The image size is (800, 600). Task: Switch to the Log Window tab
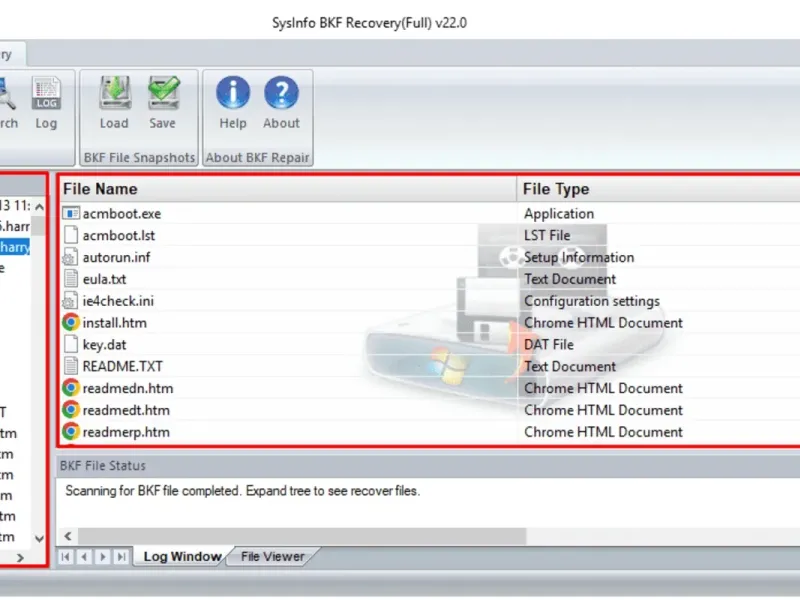[182, 557]
